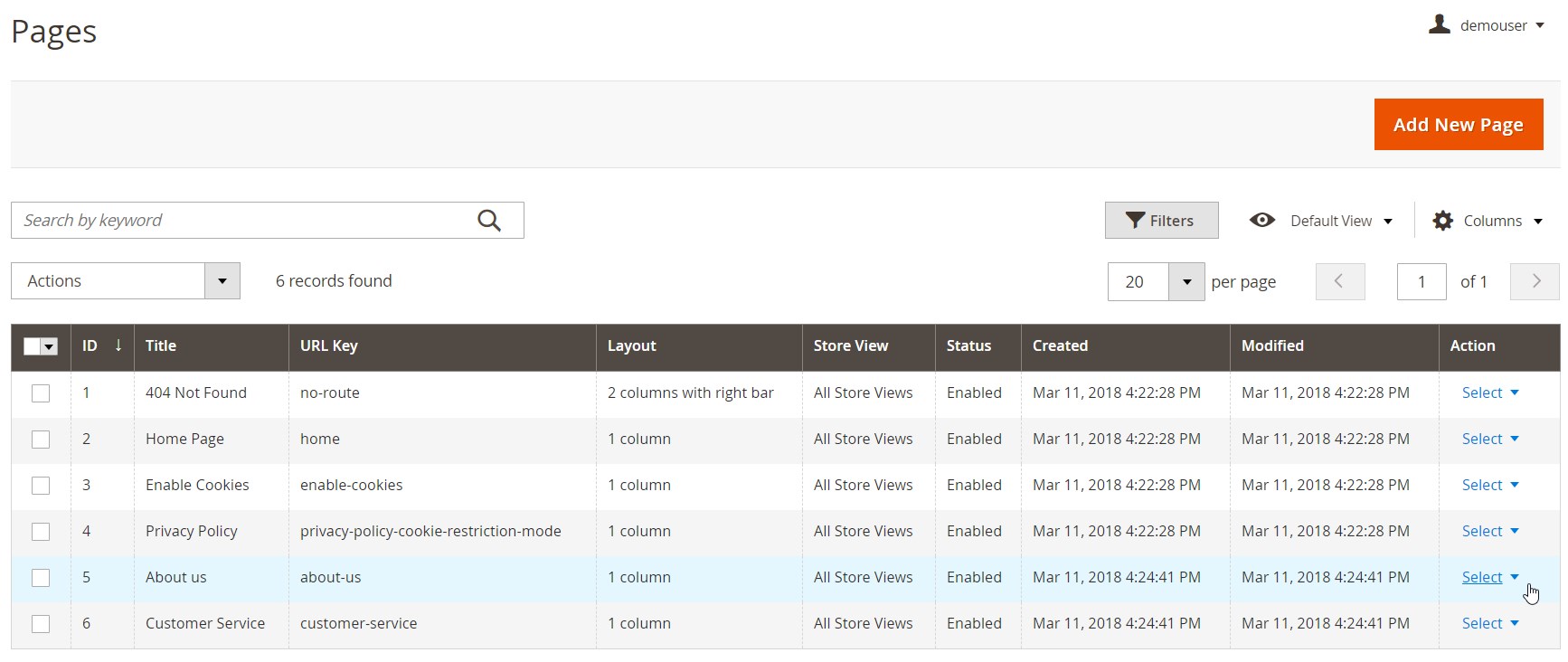Screen dimensions: 1568x662
Task: Click the demouser account icon
Action: [x=1439, y=25]
